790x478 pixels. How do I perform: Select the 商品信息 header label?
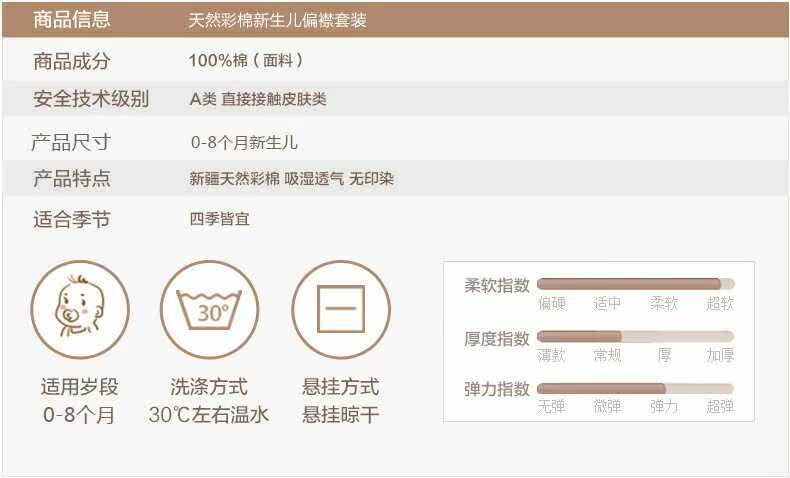72,20
